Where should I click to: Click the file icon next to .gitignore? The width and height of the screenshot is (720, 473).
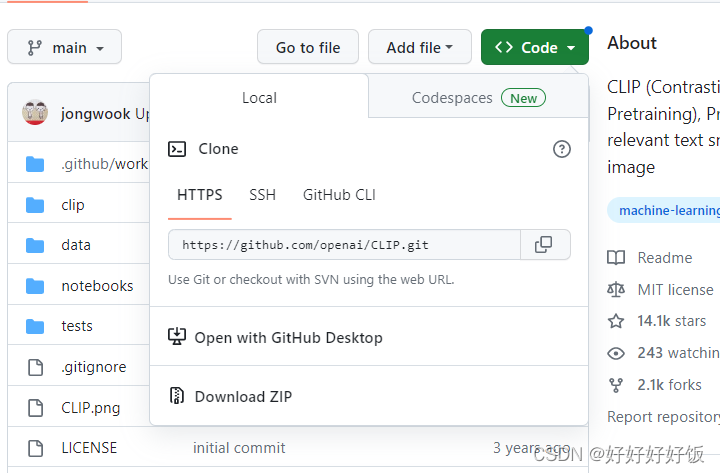click(x=35, y=367)
